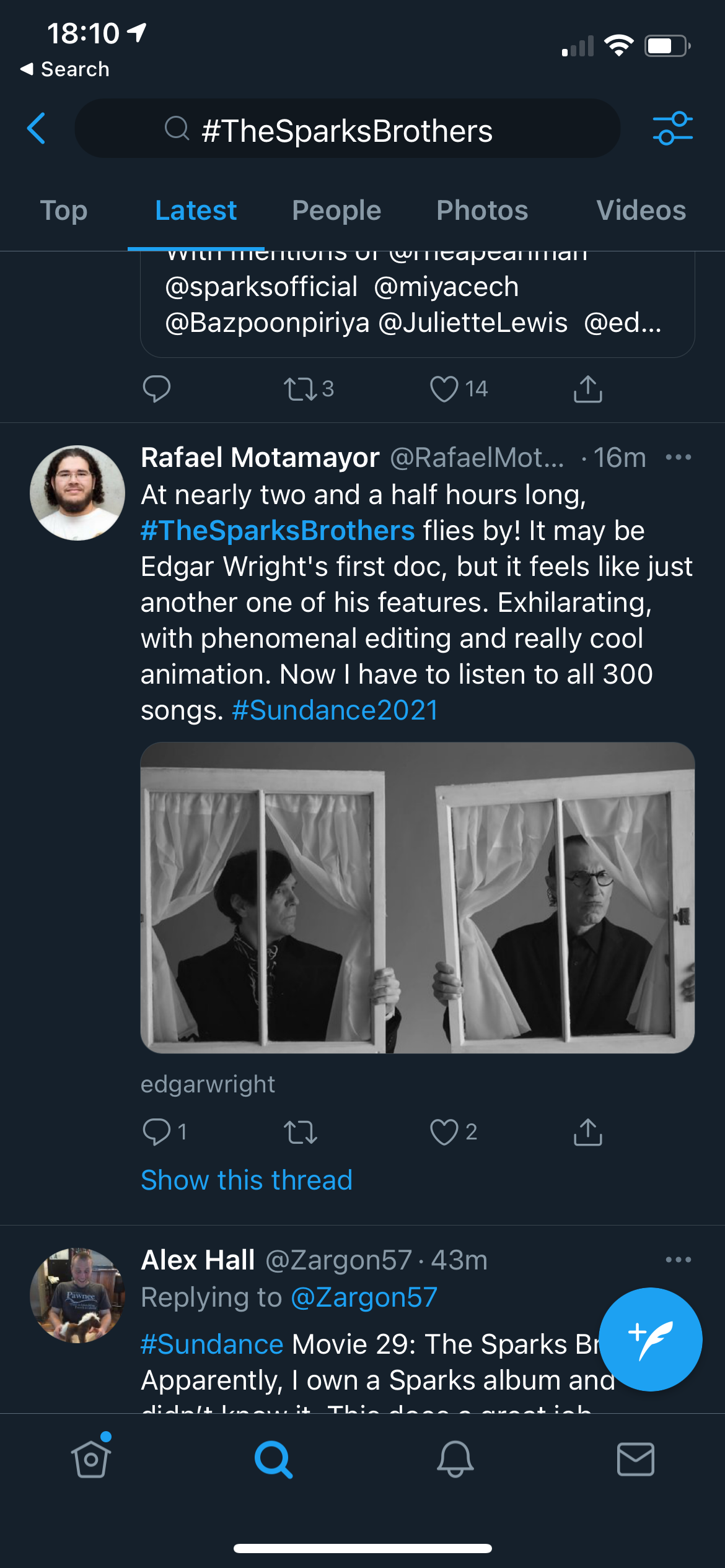Screen dimensions: 725x1568
Task: Open more options on Alex Hall's tweet
Action: (678, 1260)
